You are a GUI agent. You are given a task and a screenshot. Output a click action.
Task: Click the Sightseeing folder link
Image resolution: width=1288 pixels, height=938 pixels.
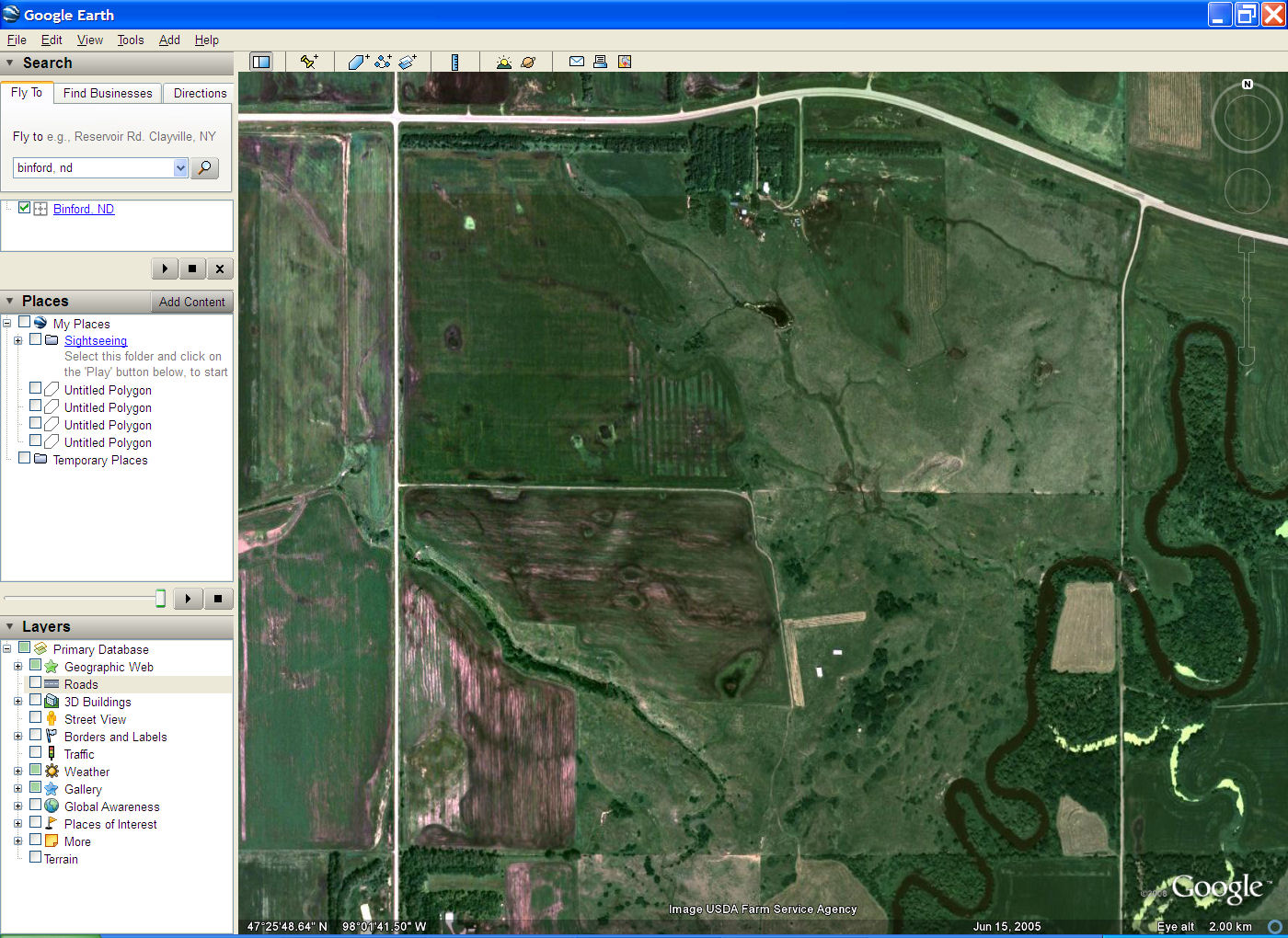[96, 340]
